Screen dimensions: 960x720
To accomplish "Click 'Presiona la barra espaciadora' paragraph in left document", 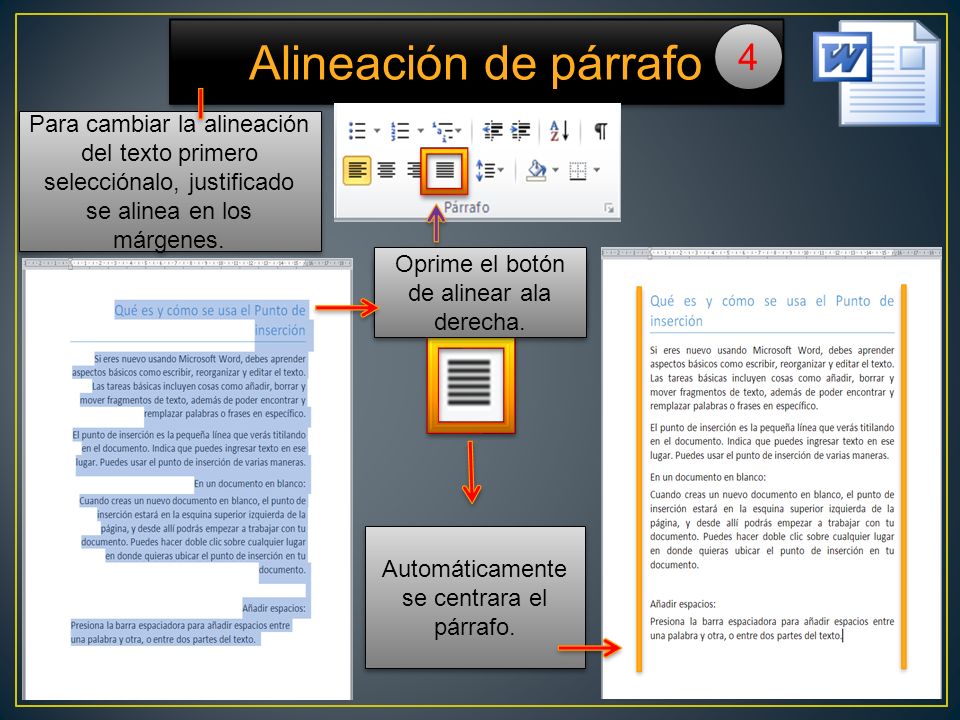I will pos(181,632).
